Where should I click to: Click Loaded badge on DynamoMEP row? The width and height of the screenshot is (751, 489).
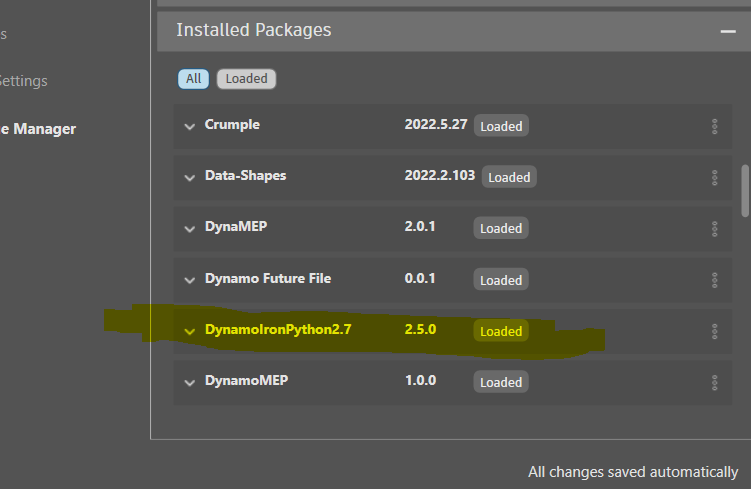click(x=501, y=382)
